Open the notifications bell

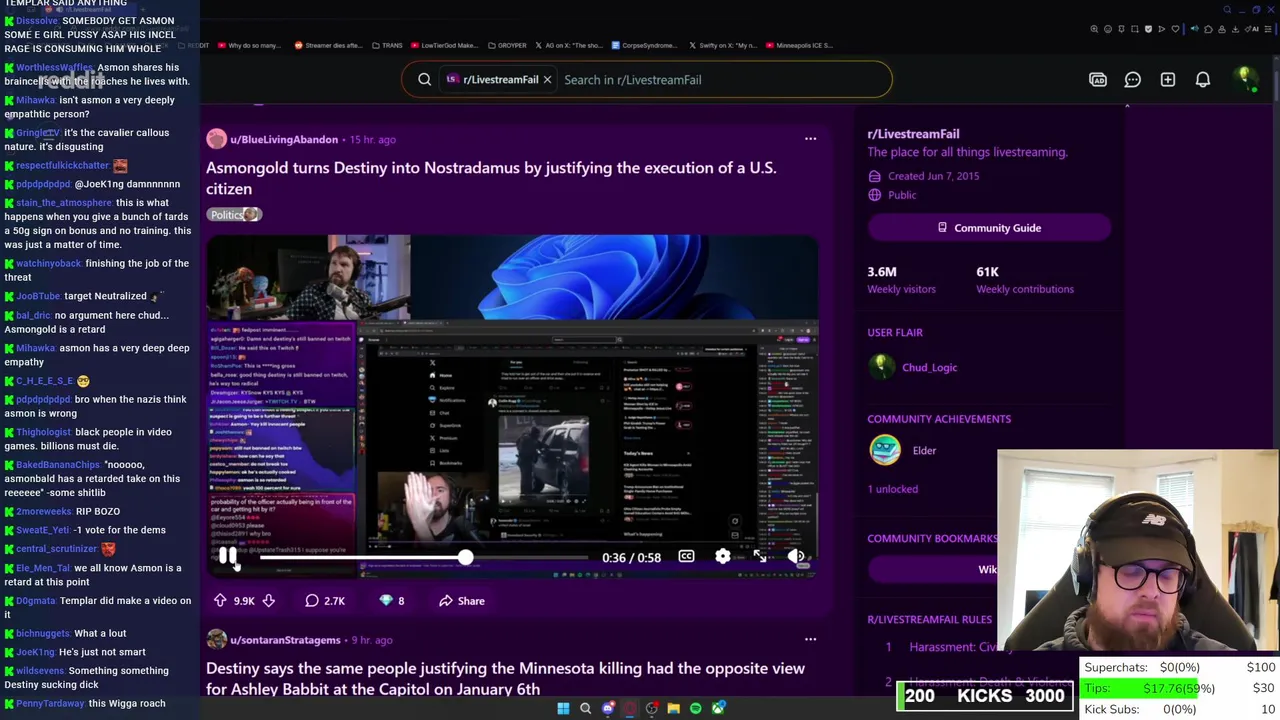(1203, 79)
